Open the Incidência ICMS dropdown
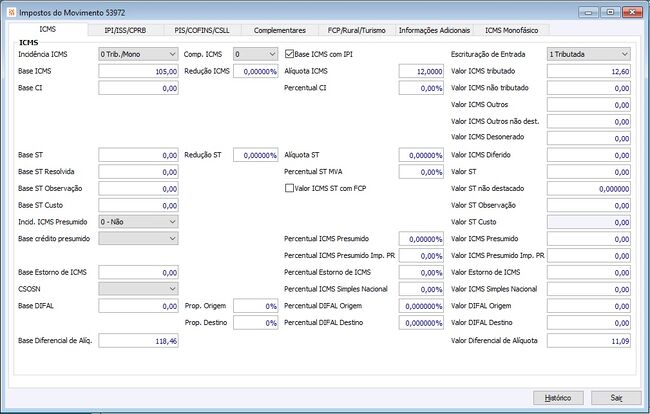Viewport: 650px width, 414px height. (x=138, y=54)
